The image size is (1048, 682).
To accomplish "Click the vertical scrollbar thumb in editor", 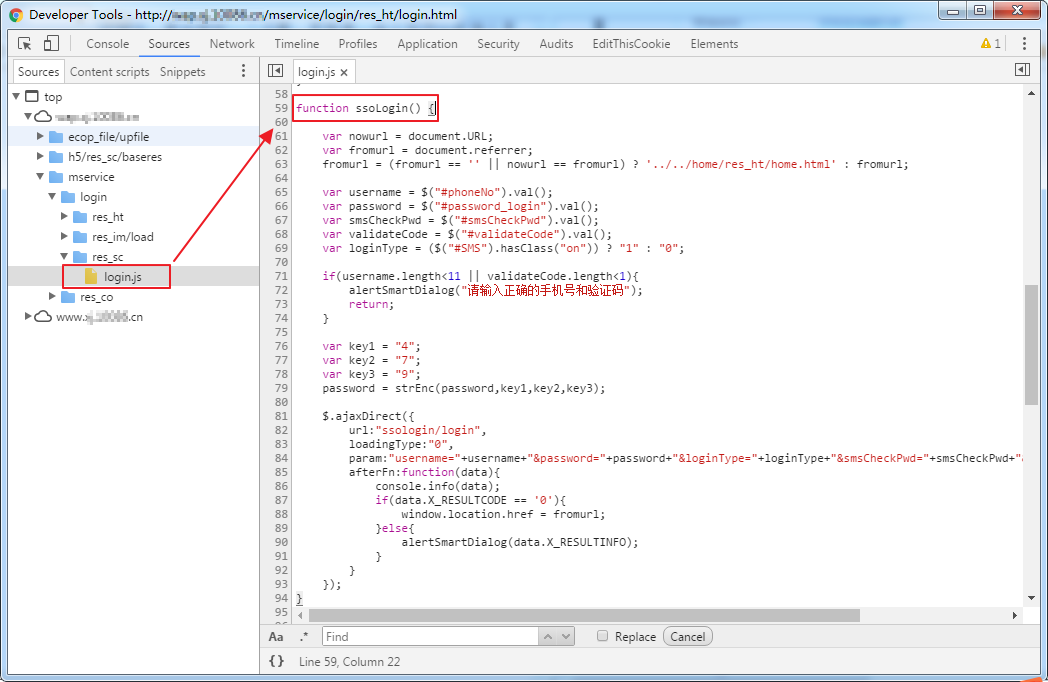I will tap(1031, 344).
